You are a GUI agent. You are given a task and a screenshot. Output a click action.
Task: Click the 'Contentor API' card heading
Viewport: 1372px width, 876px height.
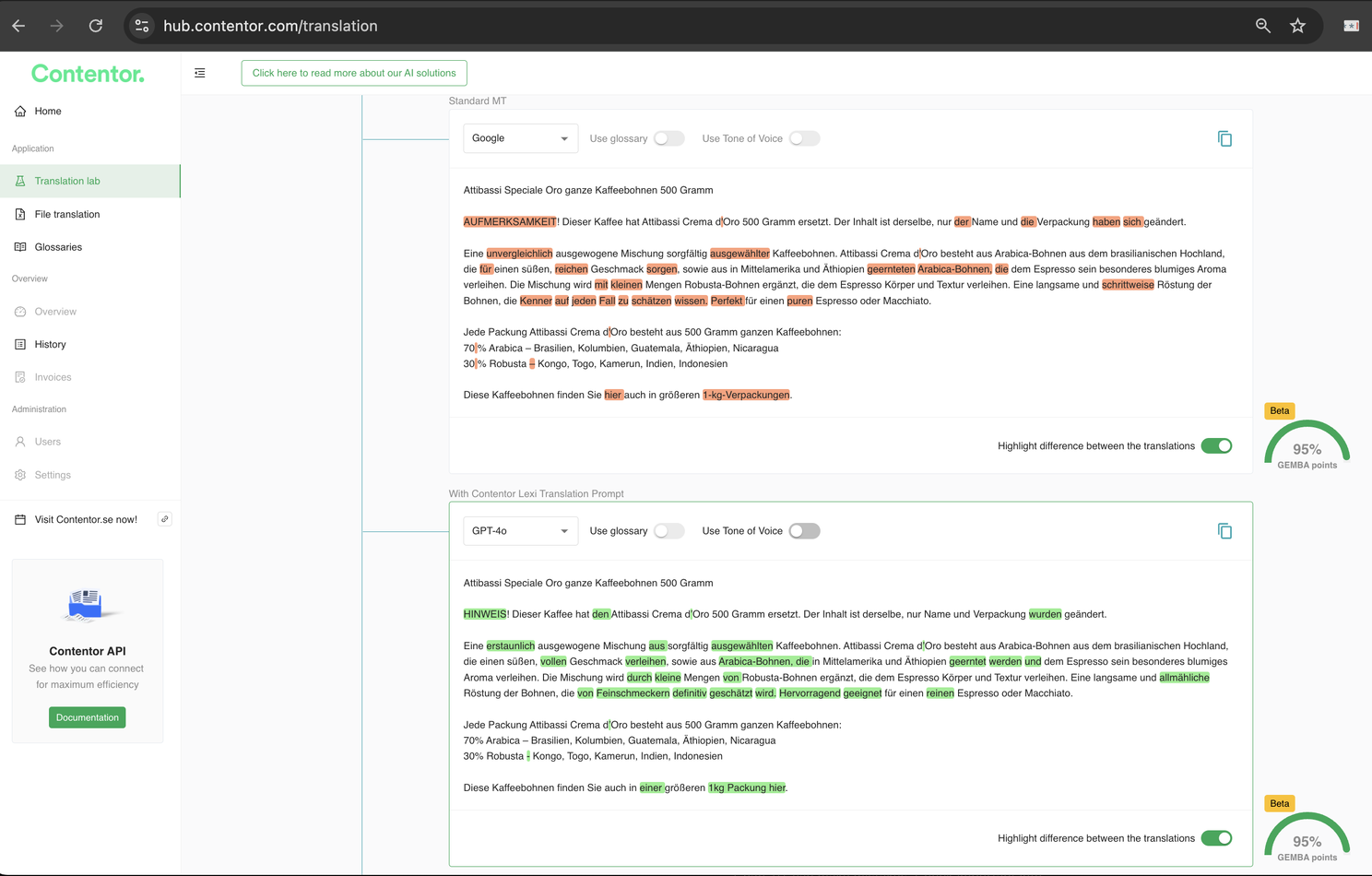(88, 651)
